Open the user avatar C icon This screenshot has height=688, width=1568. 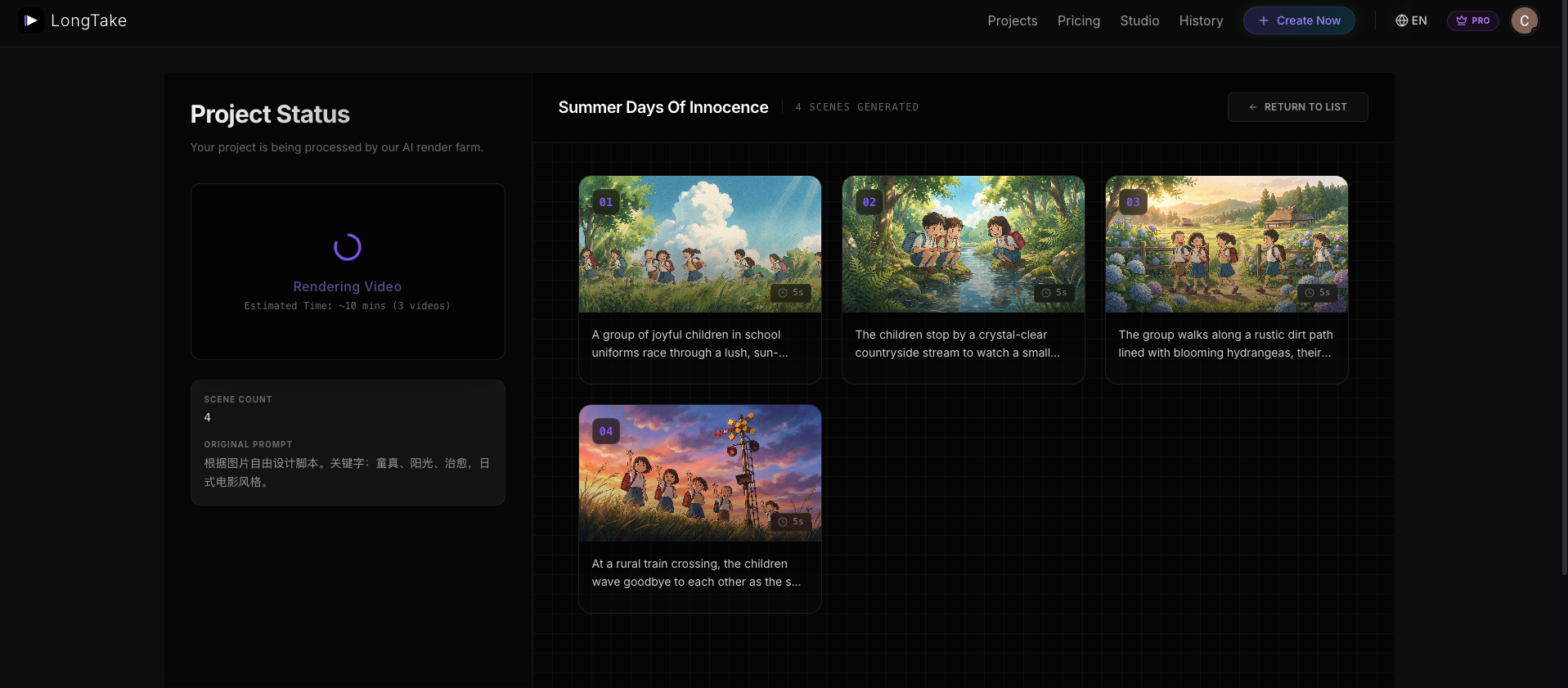tap(1524, 20)
